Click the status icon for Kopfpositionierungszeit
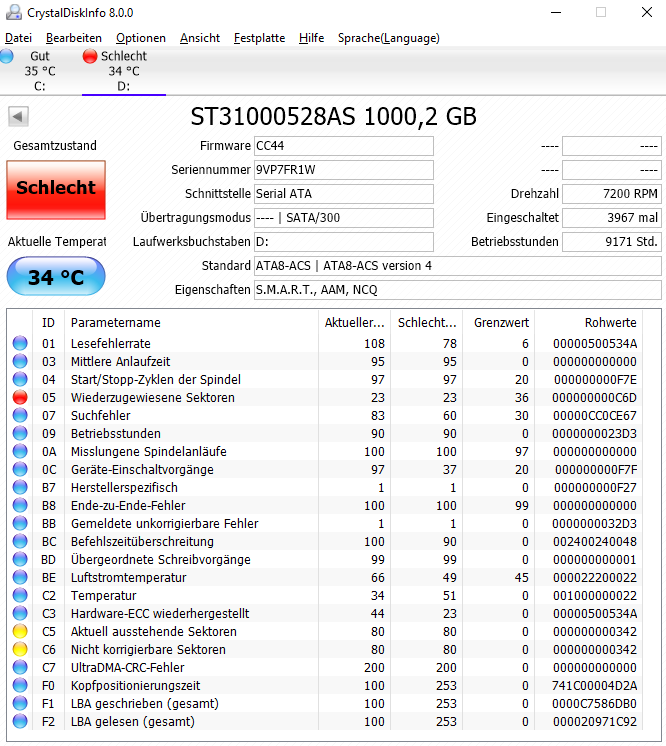 20,685
